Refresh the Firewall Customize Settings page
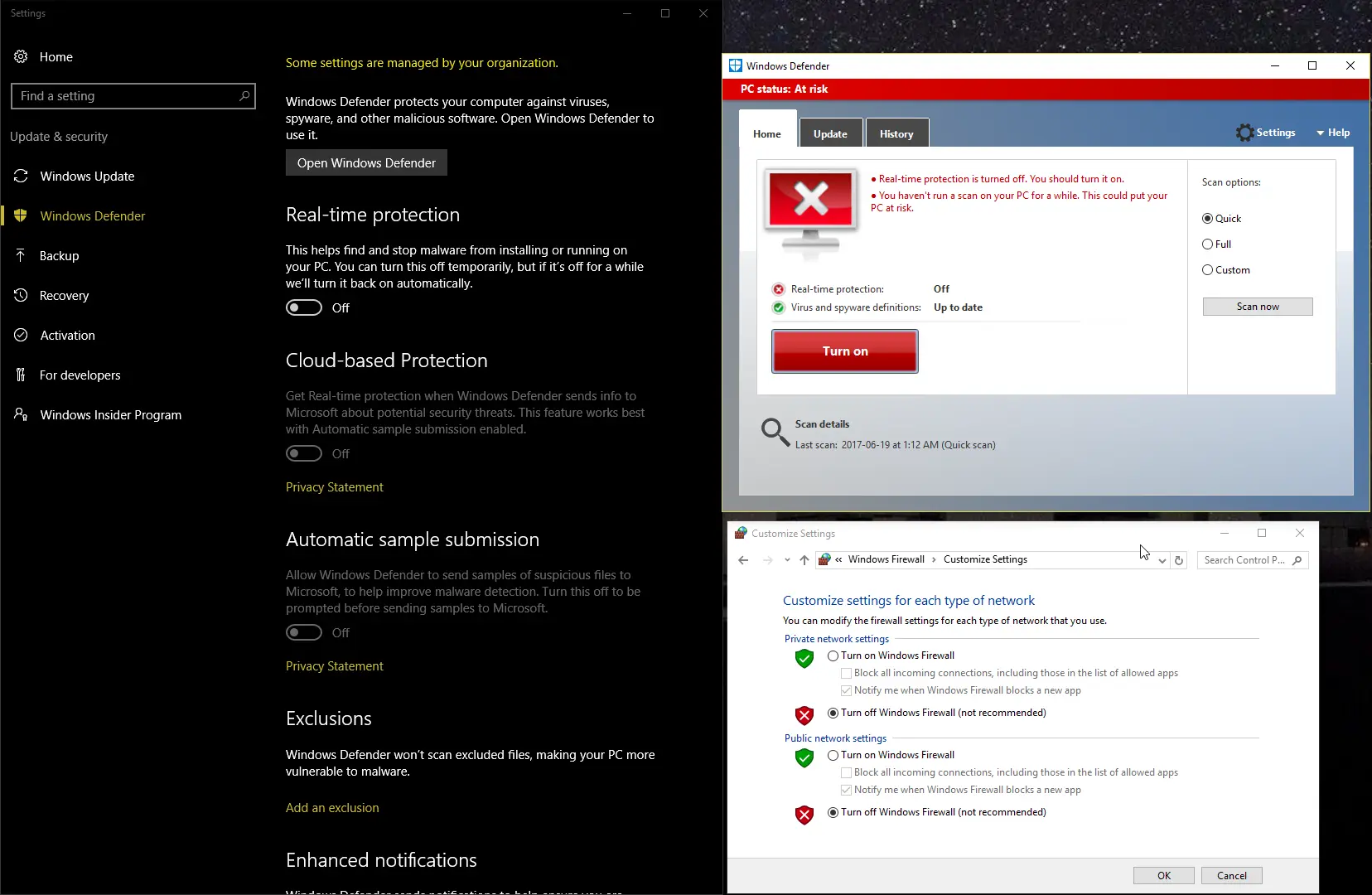This screenshot has height=895, width=1372. (1178, 560)
